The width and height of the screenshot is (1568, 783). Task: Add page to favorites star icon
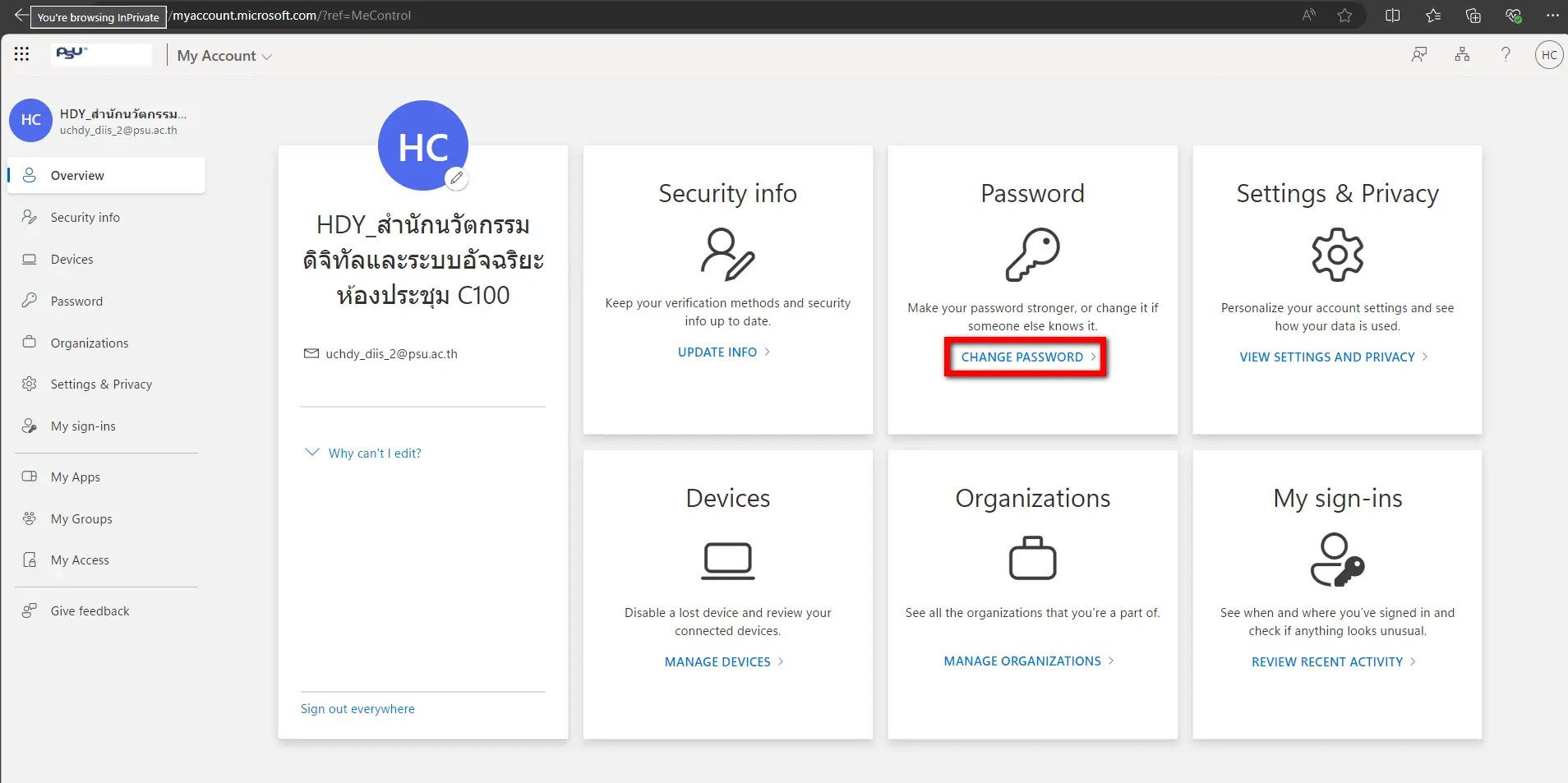(1344, 16)
